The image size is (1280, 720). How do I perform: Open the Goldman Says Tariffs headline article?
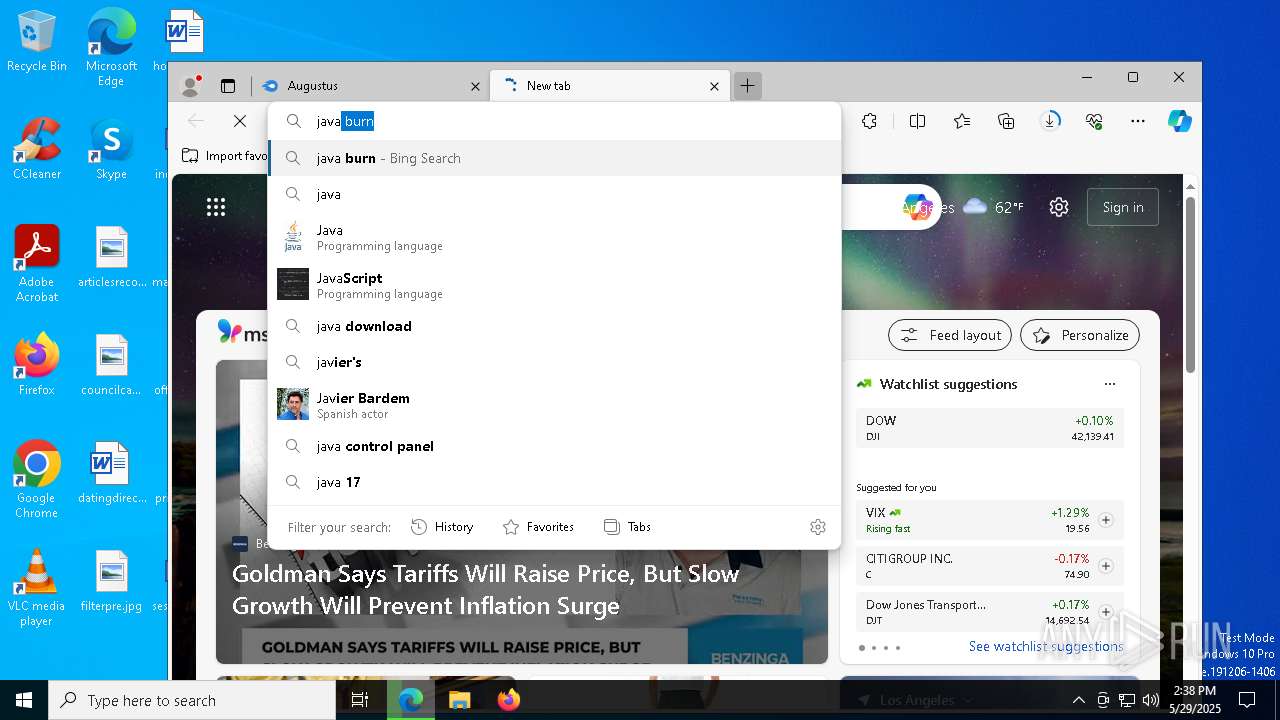pyautogui.click(x=486, y=590)
